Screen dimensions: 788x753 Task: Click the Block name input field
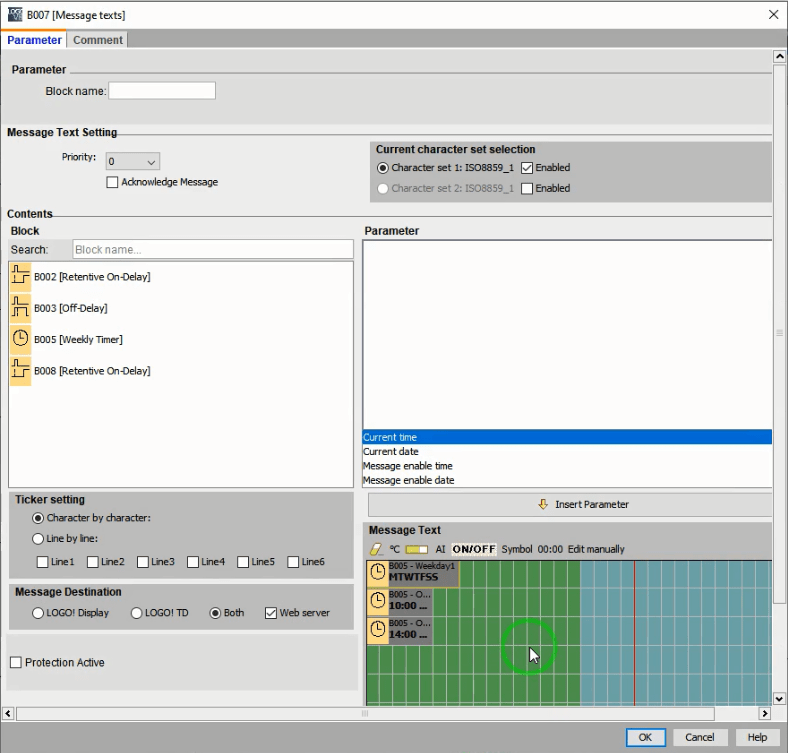tap(162, 91)
